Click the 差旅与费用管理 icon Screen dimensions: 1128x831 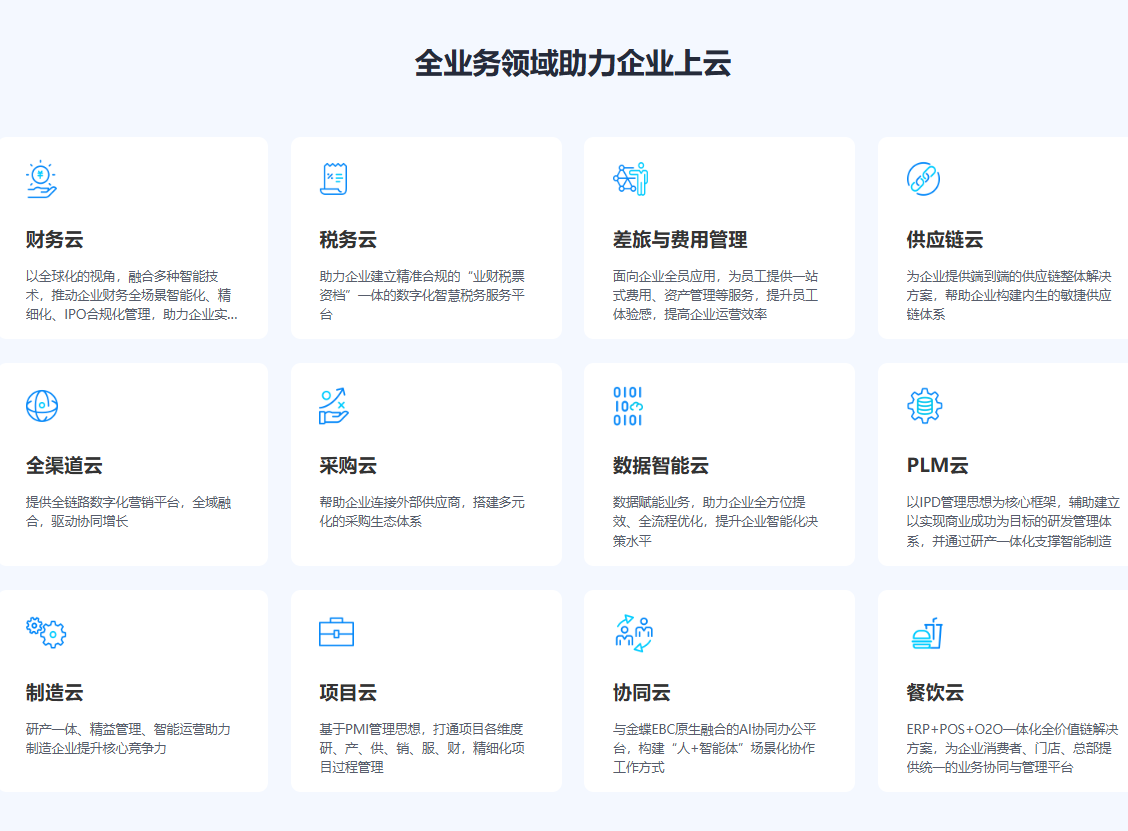[630, 179]
